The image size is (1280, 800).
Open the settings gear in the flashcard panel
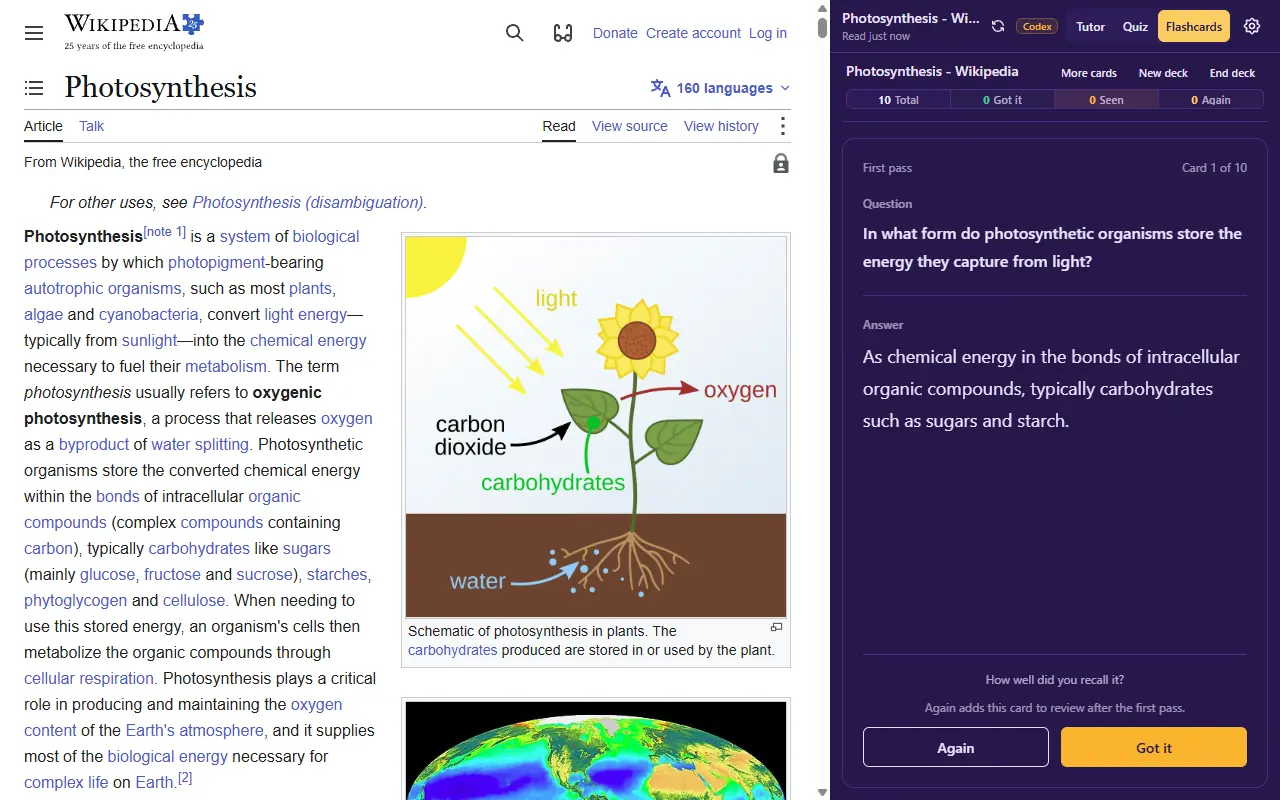pos(1252,27)
